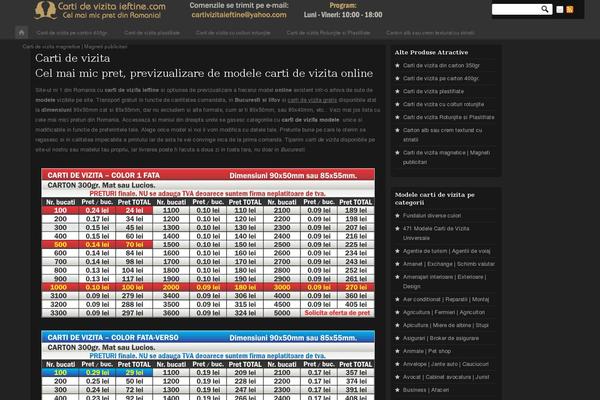Click CARTI DE VIZITA – COLOR FATA-VERSO header
The width and height of the screenshot is (600, 400).
pyautogui.click(x=113, y=338)
